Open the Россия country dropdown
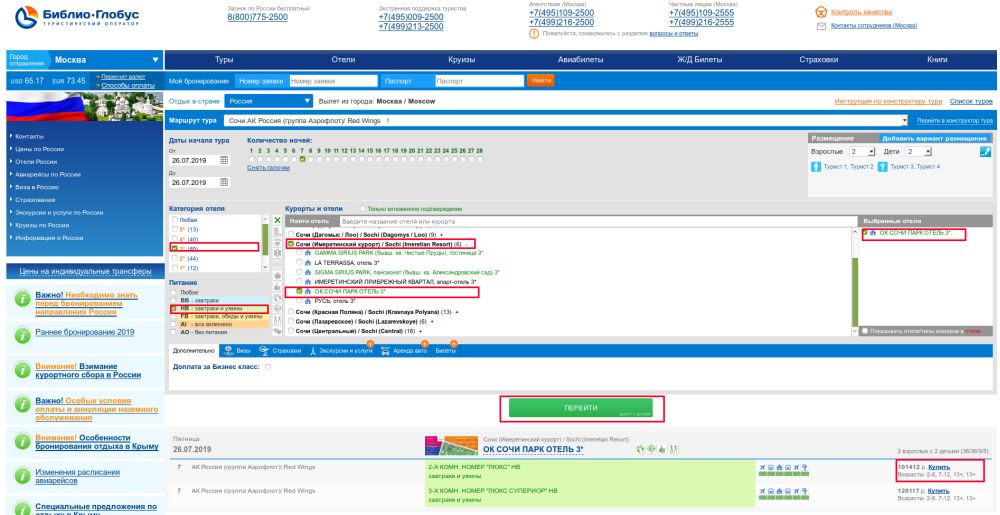 coord(308,101)
